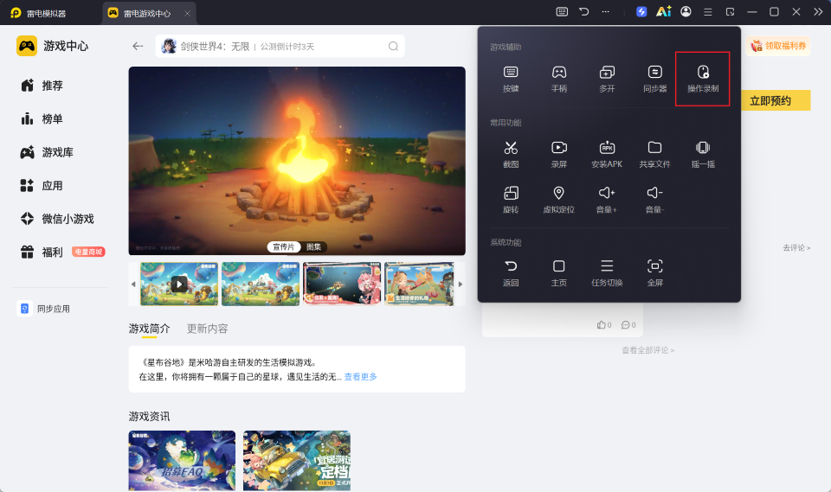Click the search field 剑侠世界4

point(280,46)
